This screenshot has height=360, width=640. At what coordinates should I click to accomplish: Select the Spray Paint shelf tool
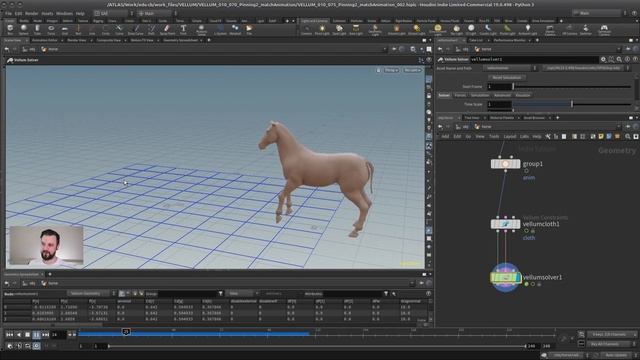(x=167, y=29)
